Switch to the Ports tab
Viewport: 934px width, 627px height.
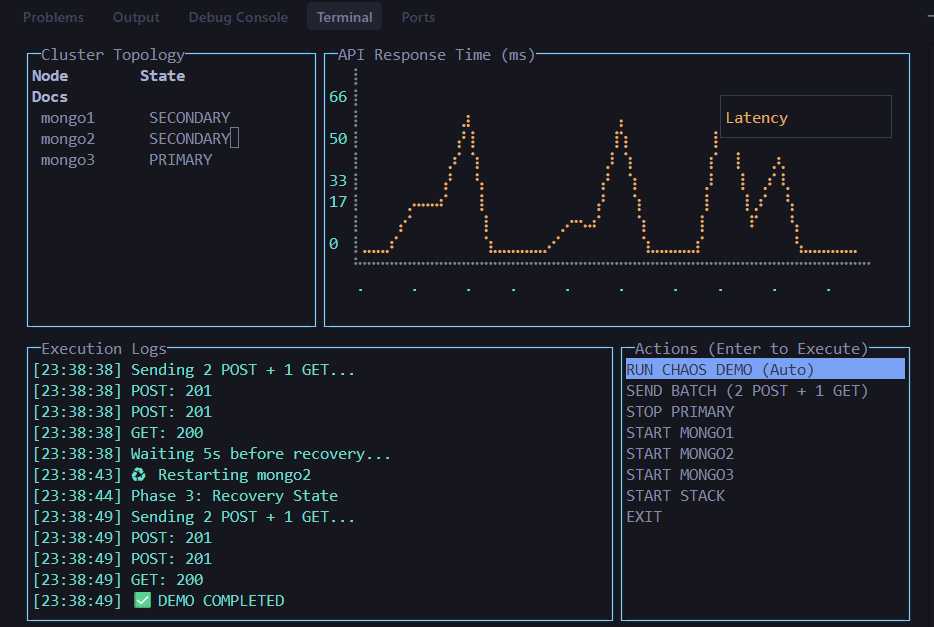click(x=418, y=17)
